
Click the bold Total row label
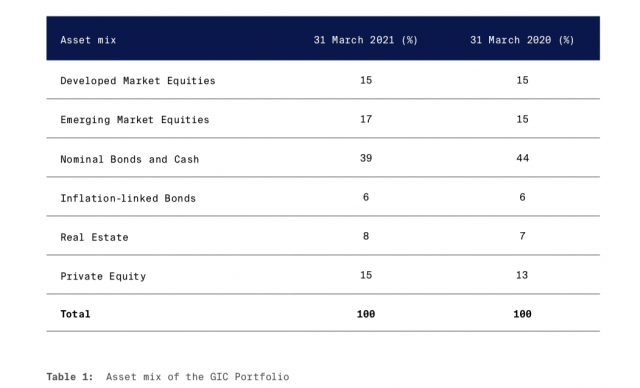(75, 314)
